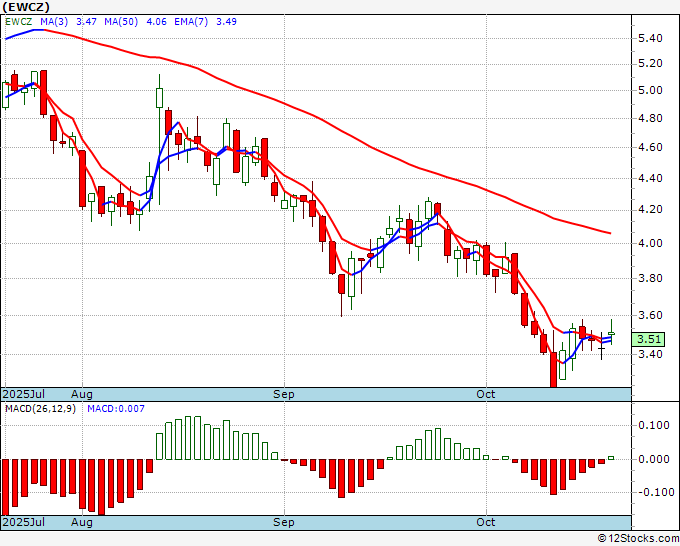Click the MA(3) legend label
The image size is (680, 546).
[54, 22]
